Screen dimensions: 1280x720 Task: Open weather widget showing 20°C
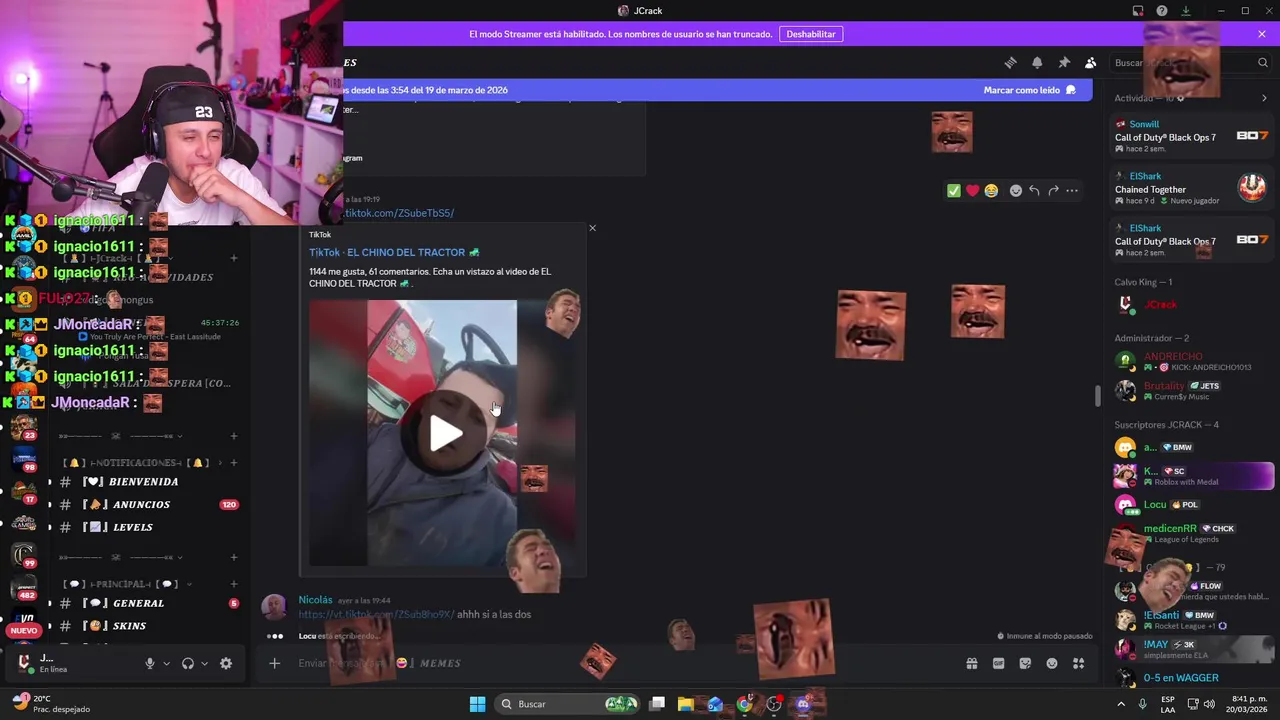point(50,704)
